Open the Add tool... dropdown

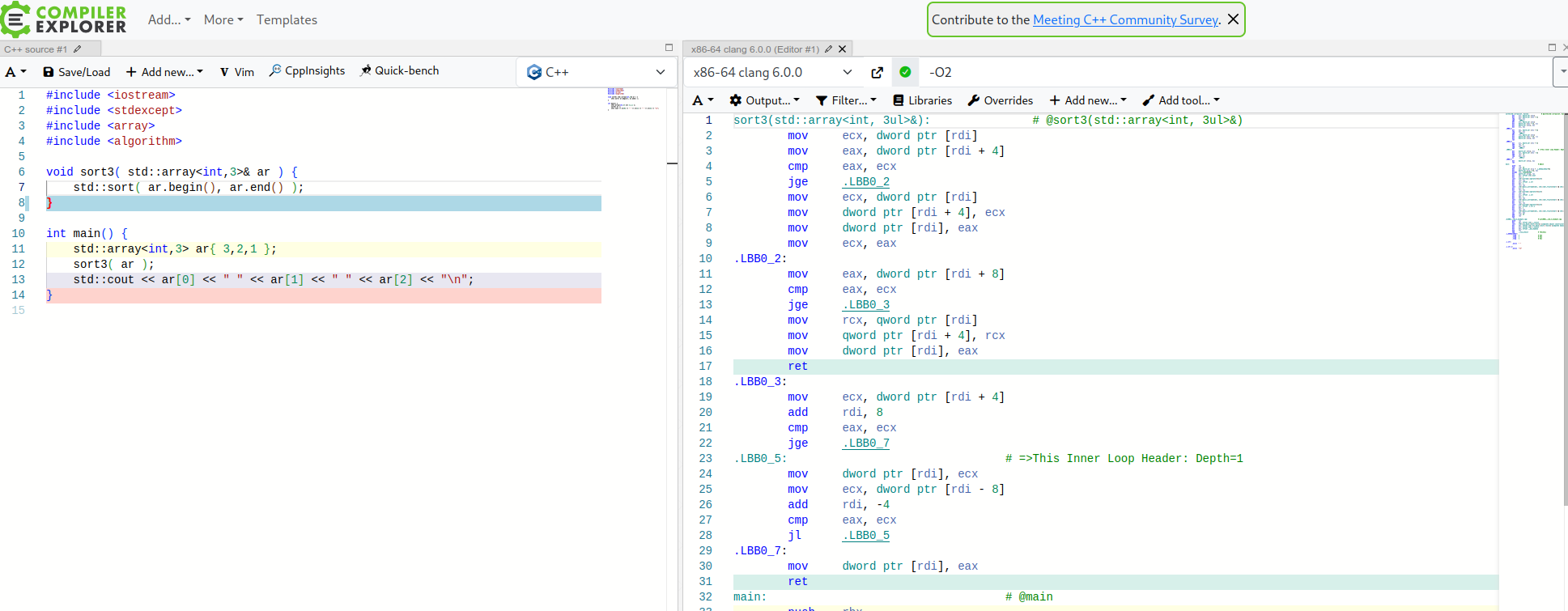[1181, 100]
